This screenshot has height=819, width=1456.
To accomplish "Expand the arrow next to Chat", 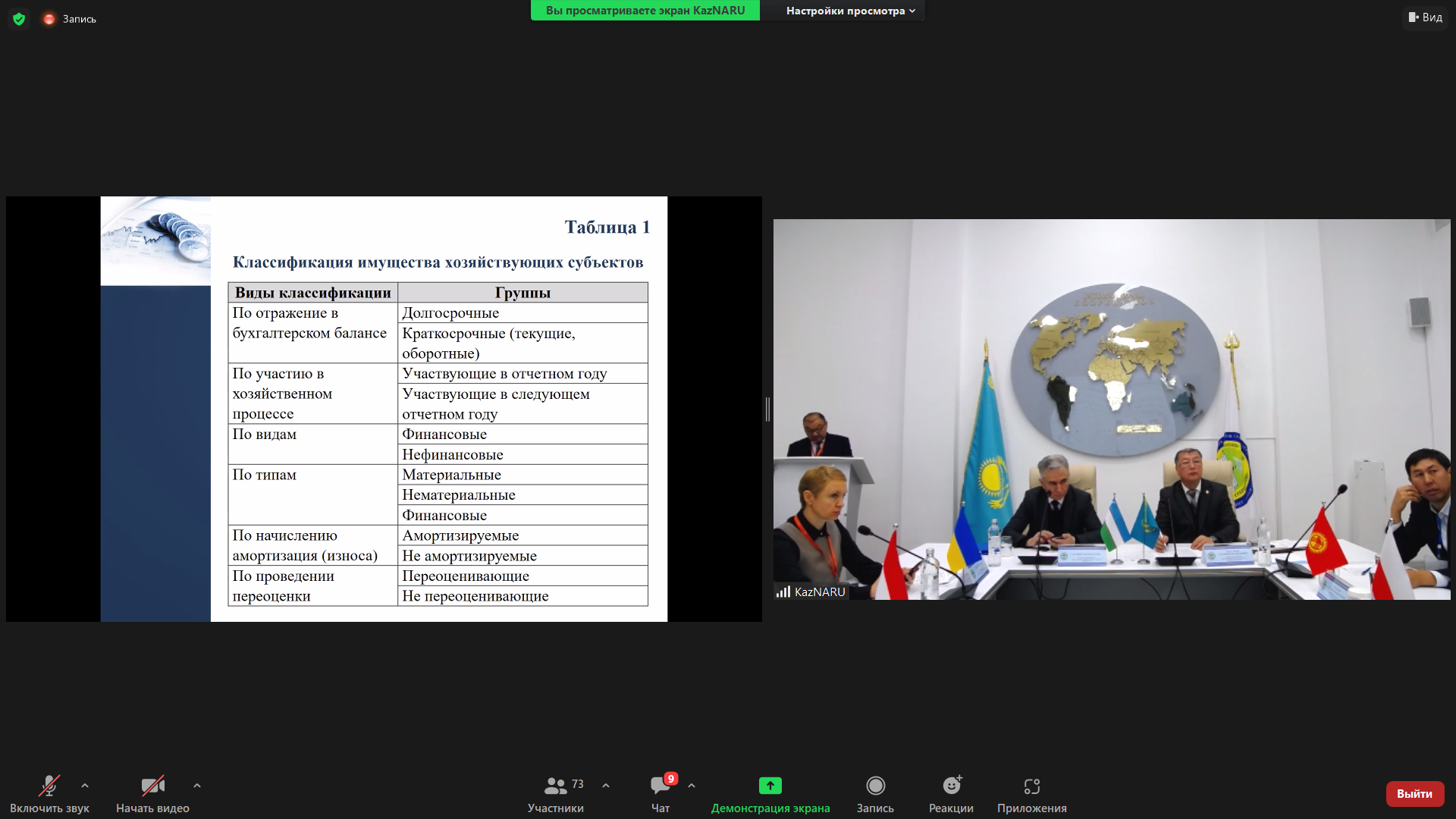I will point(692,786).
